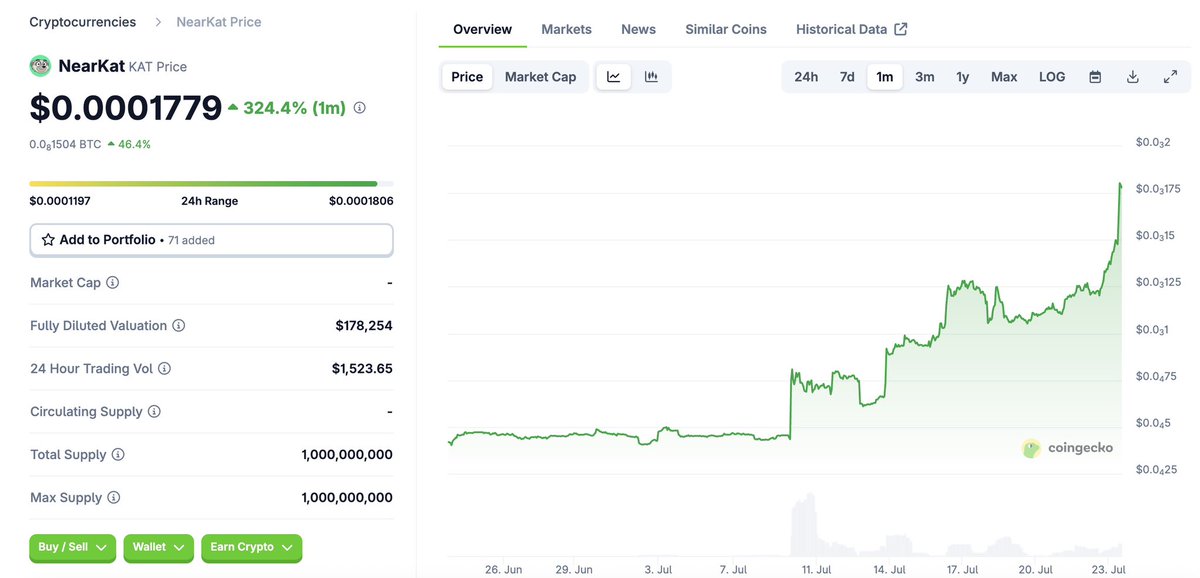Open Fully Diluted Valuation info icon
This screenshot has height=578, width=1200.
coord(178,326)
